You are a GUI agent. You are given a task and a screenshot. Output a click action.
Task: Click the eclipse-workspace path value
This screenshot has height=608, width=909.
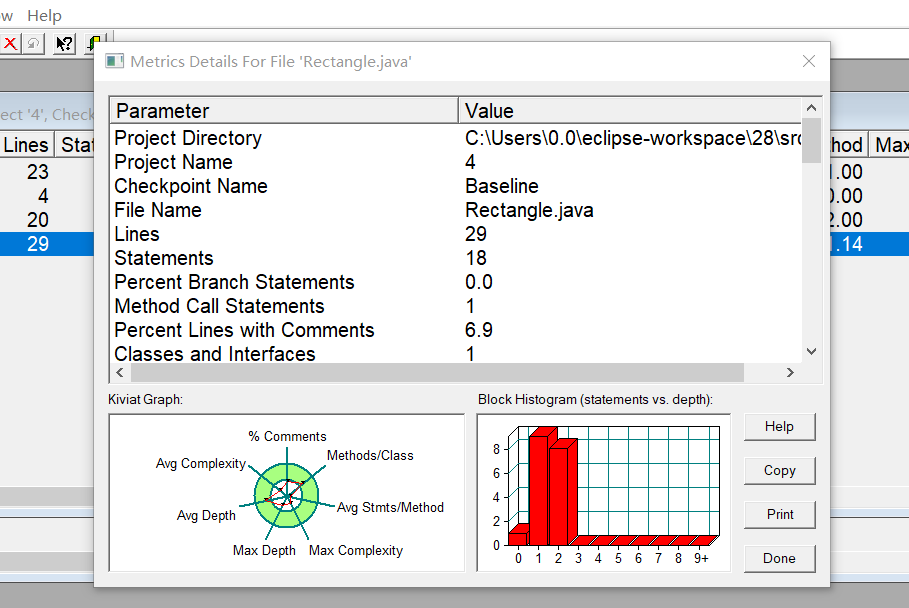(633, 138)
